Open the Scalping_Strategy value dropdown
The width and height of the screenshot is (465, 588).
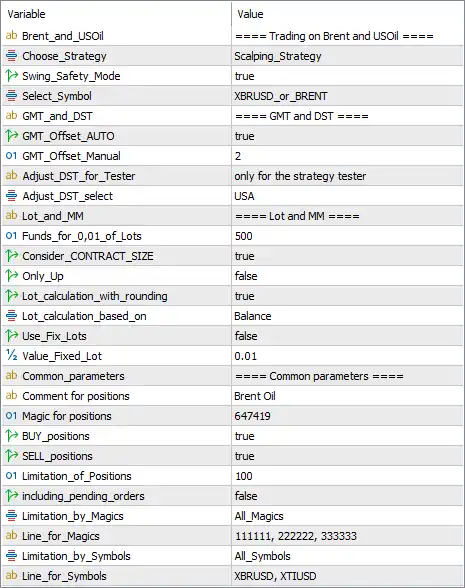point(347,56)
